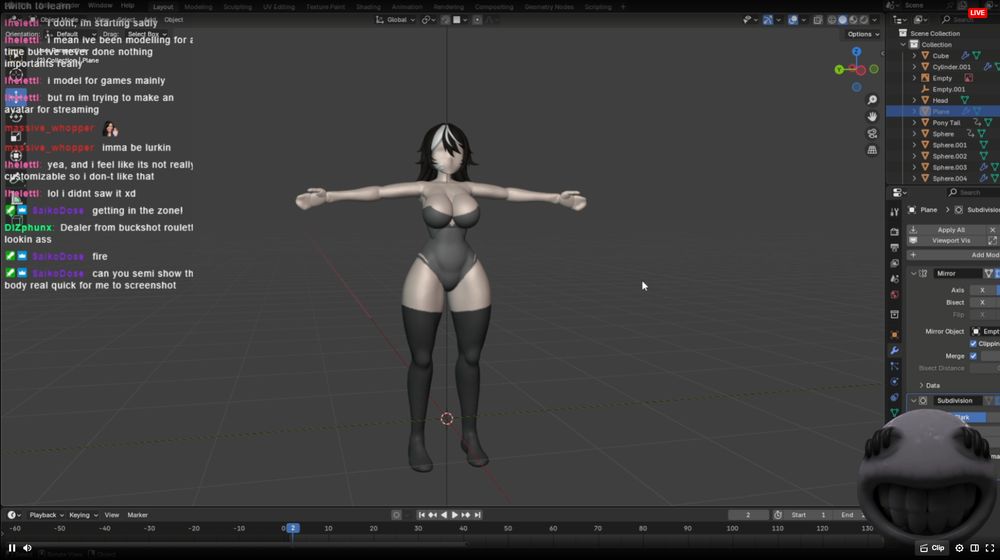
Task: Open the Render properties tab icon
Action: coord(894,232)
